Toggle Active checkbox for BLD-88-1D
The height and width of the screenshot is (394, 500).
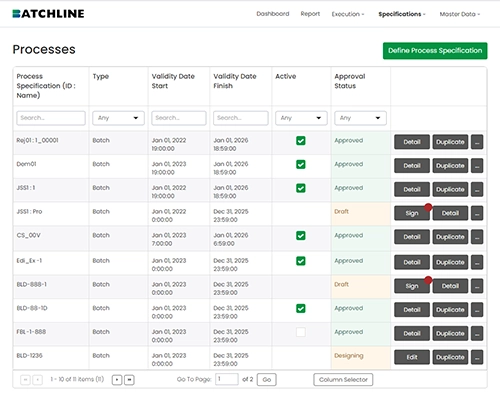tap(301, 308)
